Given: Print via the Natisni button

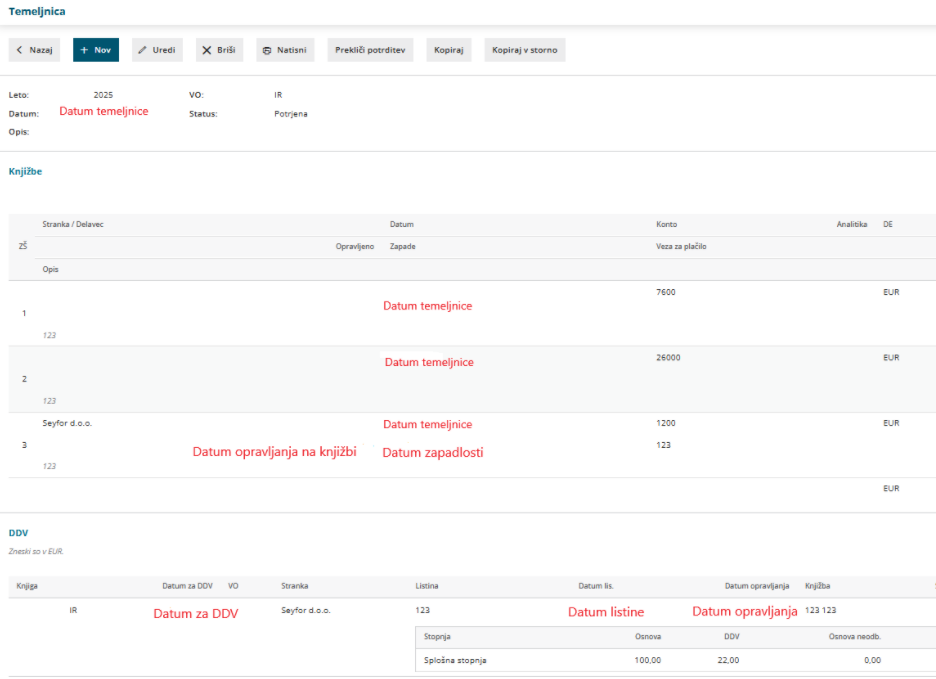Looking at the screenshot, I should [285, 50].
